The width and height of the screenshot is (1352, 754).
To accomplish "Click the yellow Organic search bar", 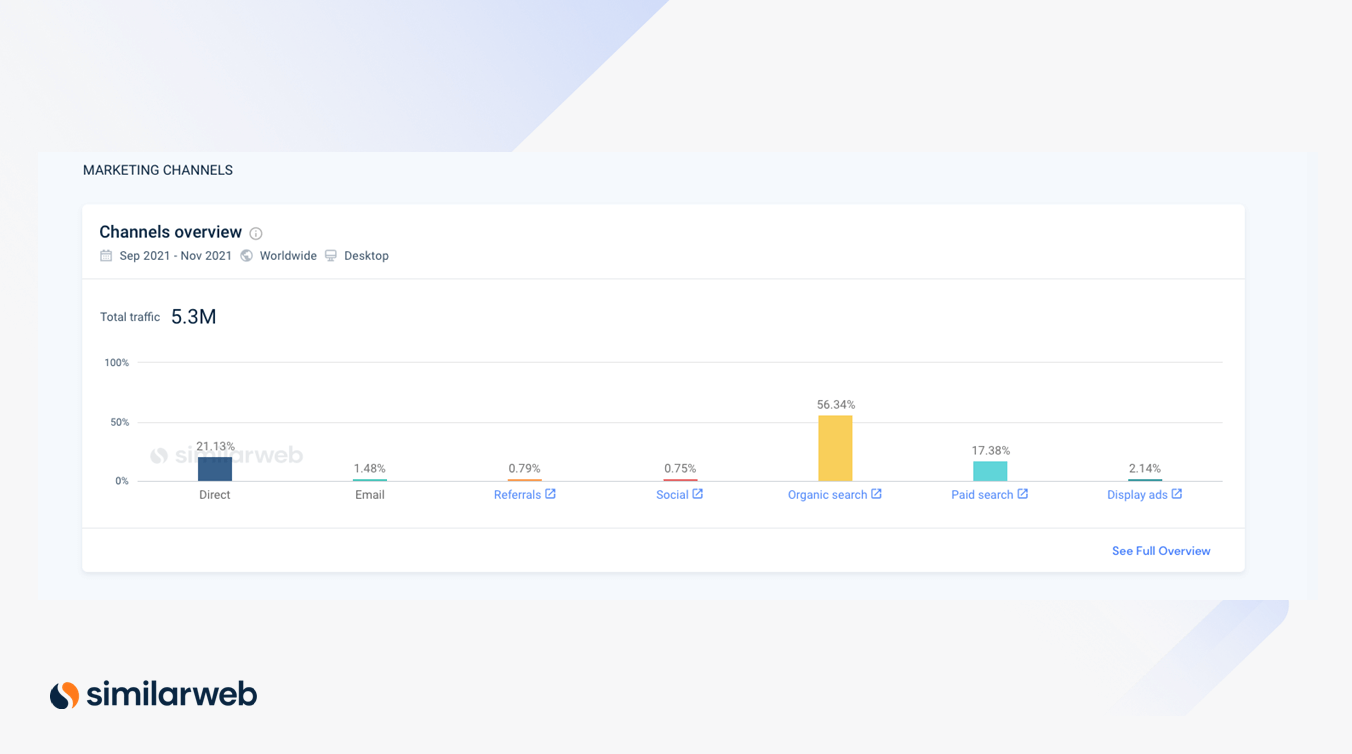I will (835, 448).
